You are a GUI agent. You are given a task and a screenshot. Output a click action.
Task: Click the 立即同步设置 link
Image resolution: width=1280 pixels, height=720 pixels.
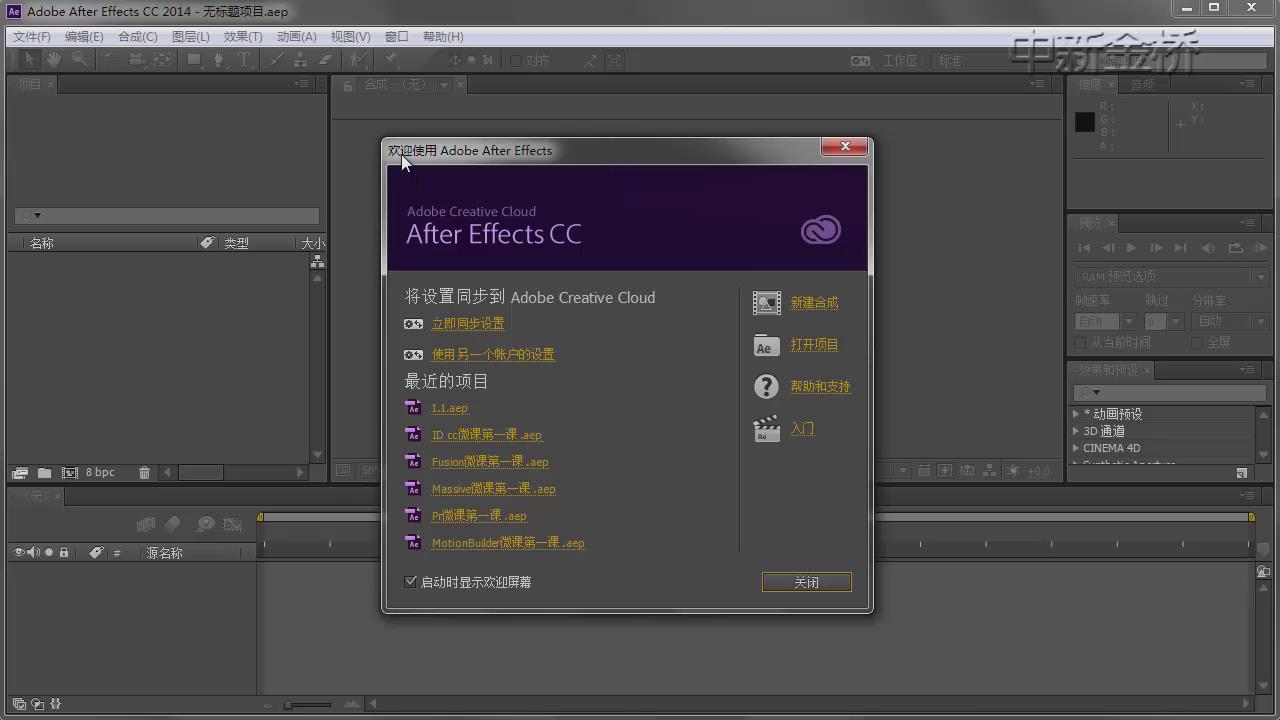468,324
